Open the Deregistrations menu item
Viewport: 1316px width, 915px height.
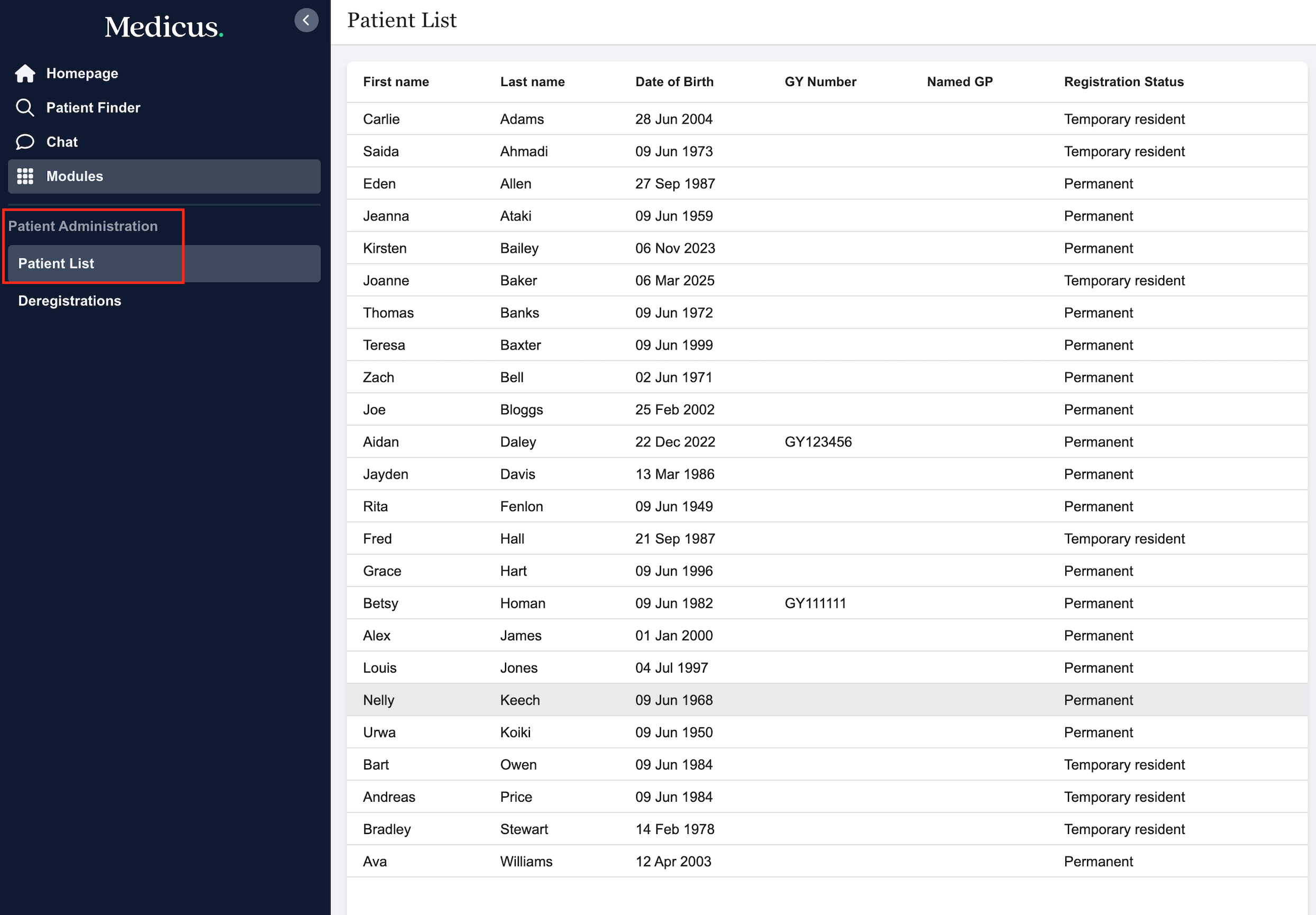[x=69, y=301]
